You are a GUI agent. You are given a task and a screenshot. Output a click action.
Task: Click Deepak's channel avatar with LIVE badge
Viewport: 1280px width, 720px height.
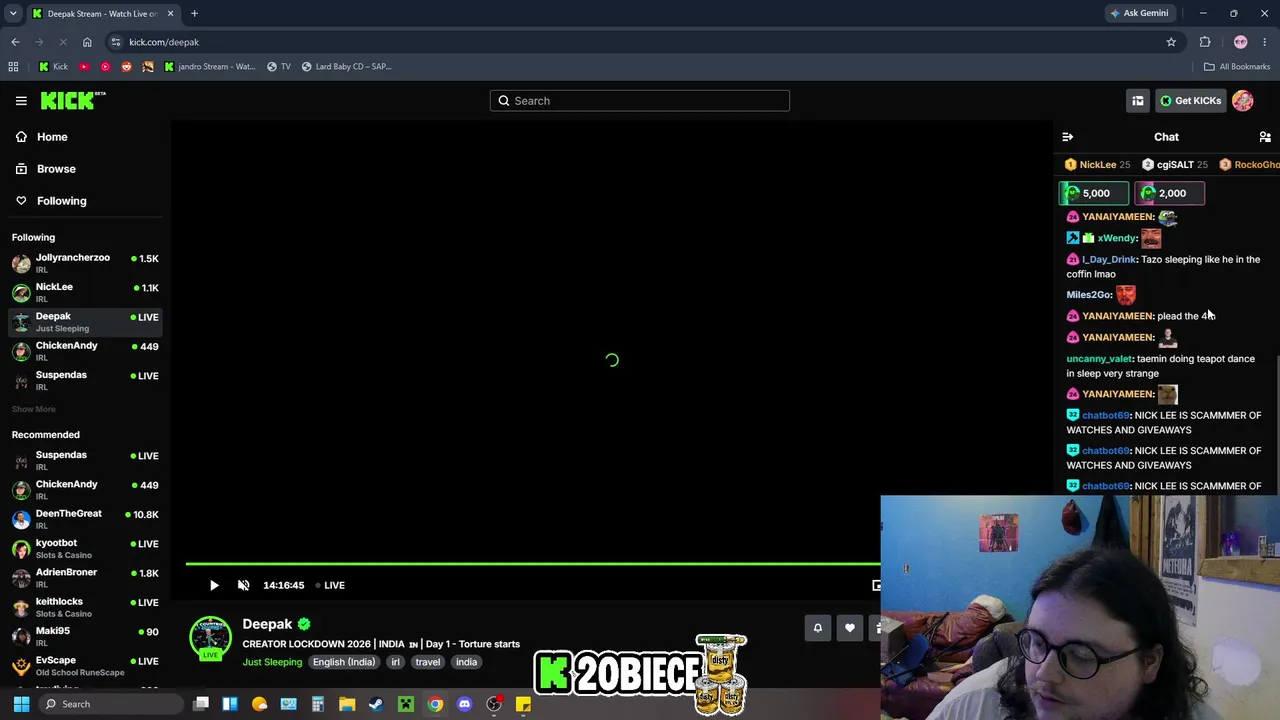point(210,640)
